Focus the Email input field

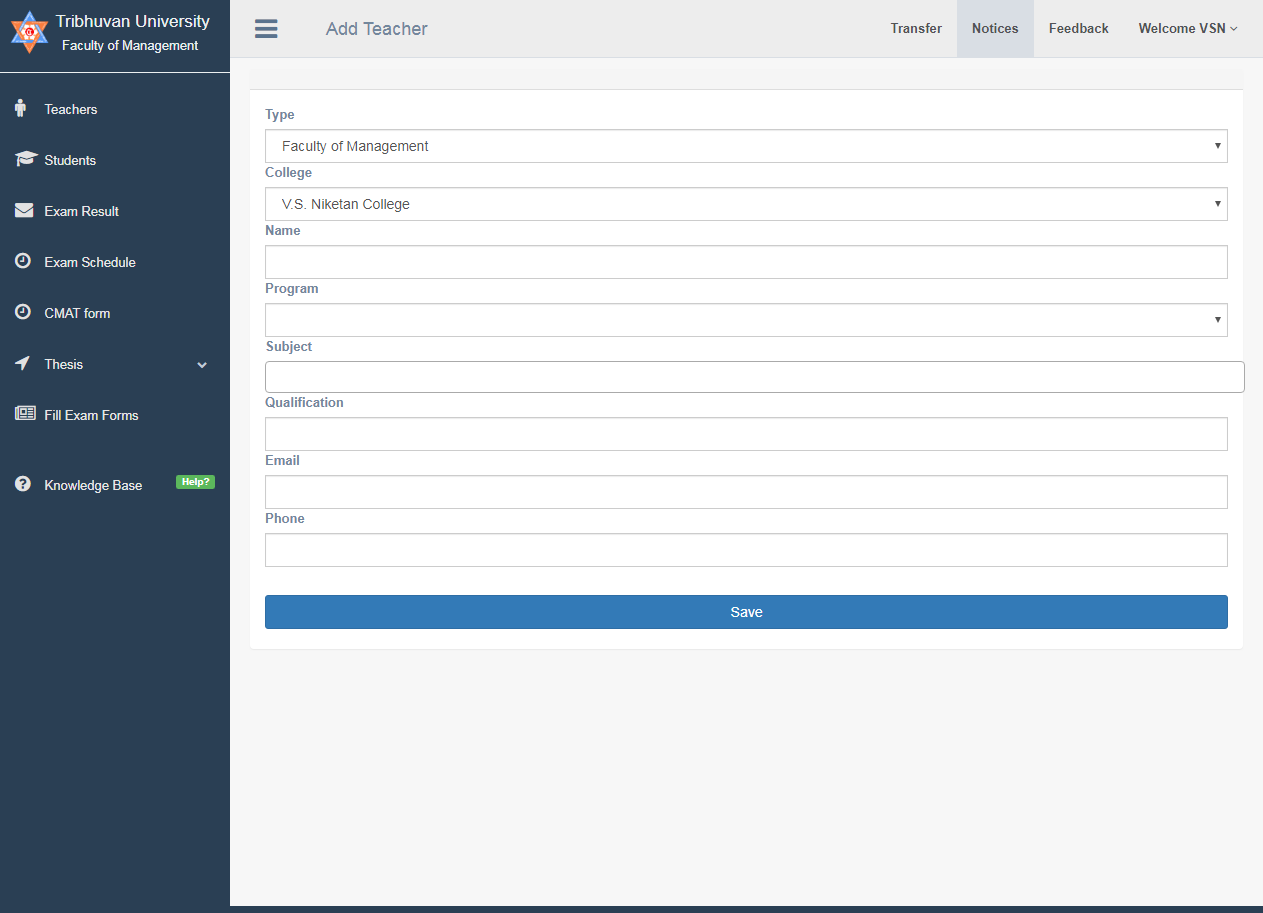click(746, 492)
